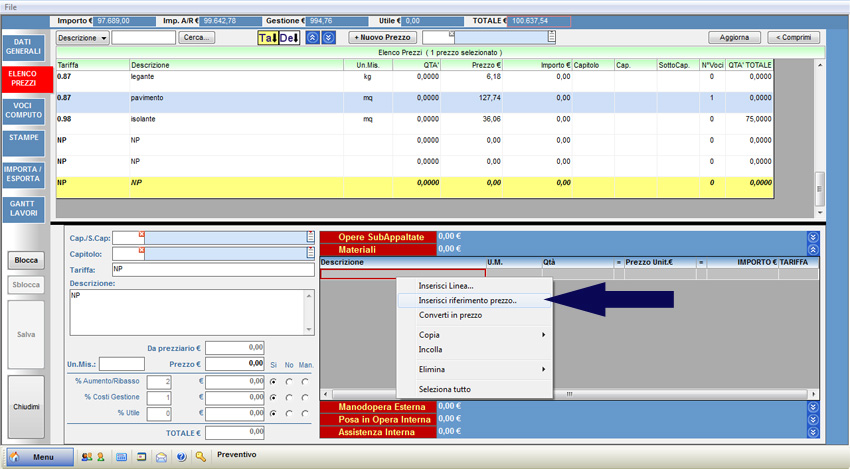Screen dimensions: 850x469
Task: Click the Tariffa input field
Action: click(x=212, y=270)
